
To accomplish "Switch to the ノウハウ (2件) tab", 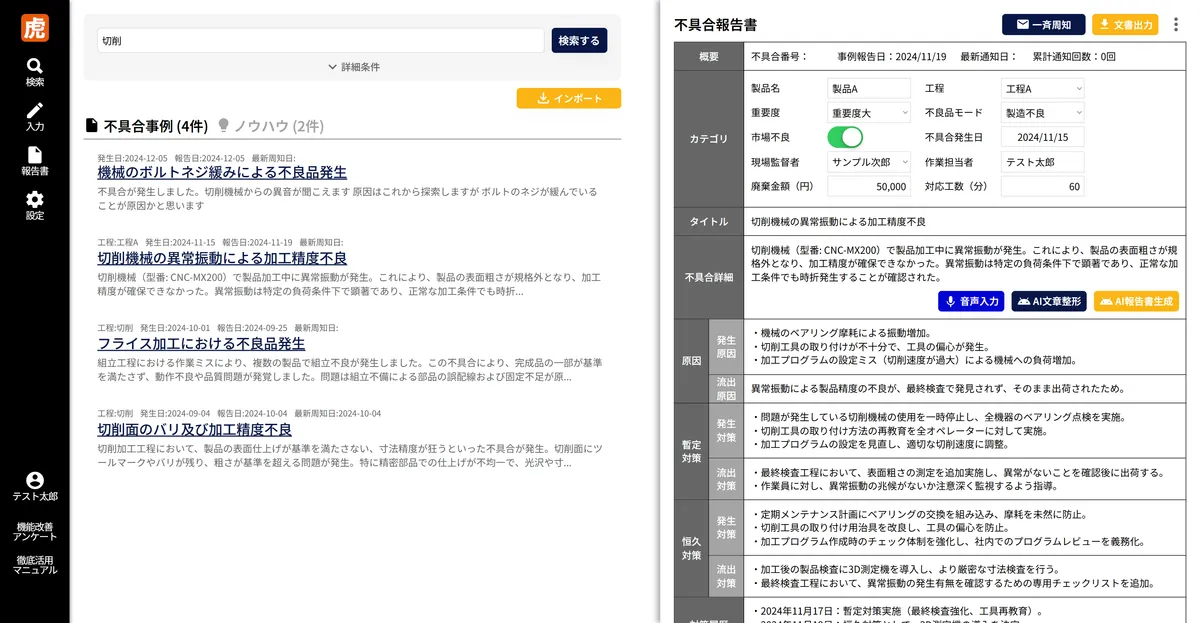I will click(270, 126).
